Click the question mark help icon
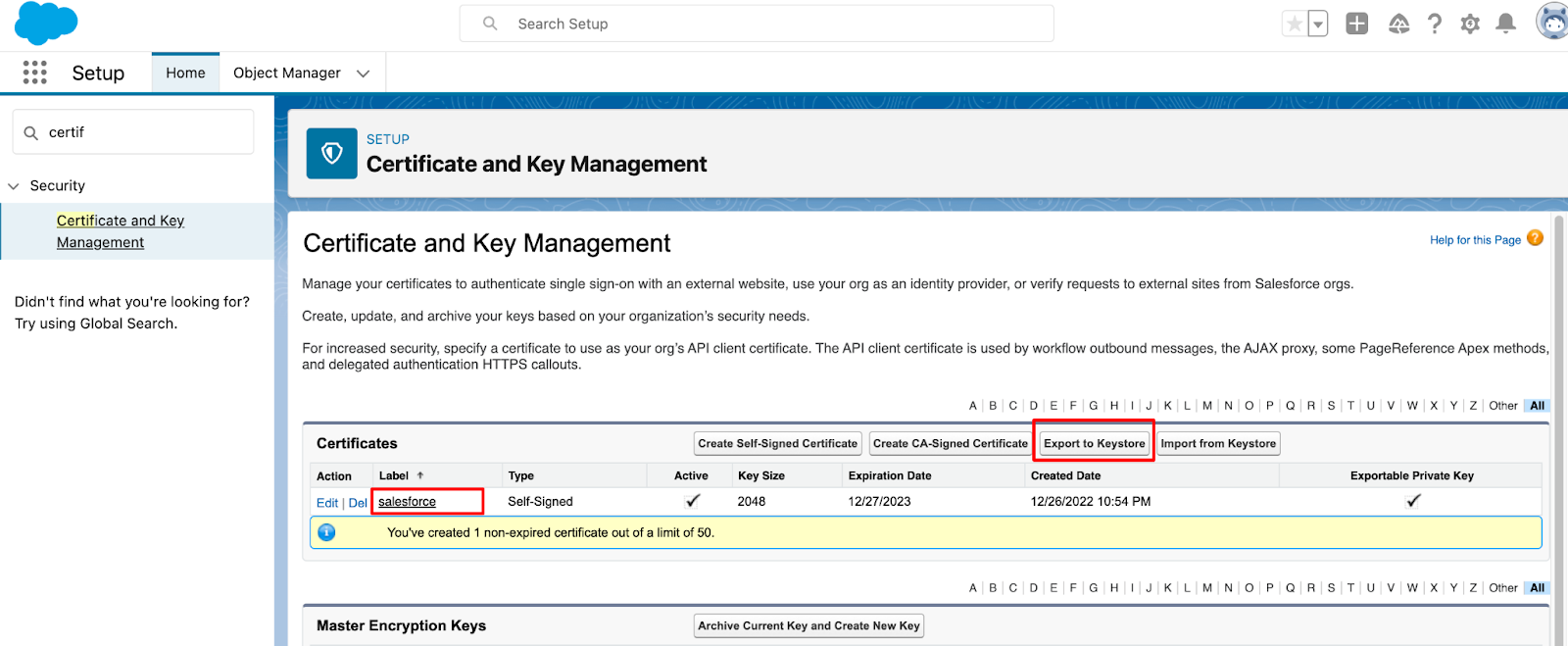Screen dimensions: 1568x646 pos(1435,24)
